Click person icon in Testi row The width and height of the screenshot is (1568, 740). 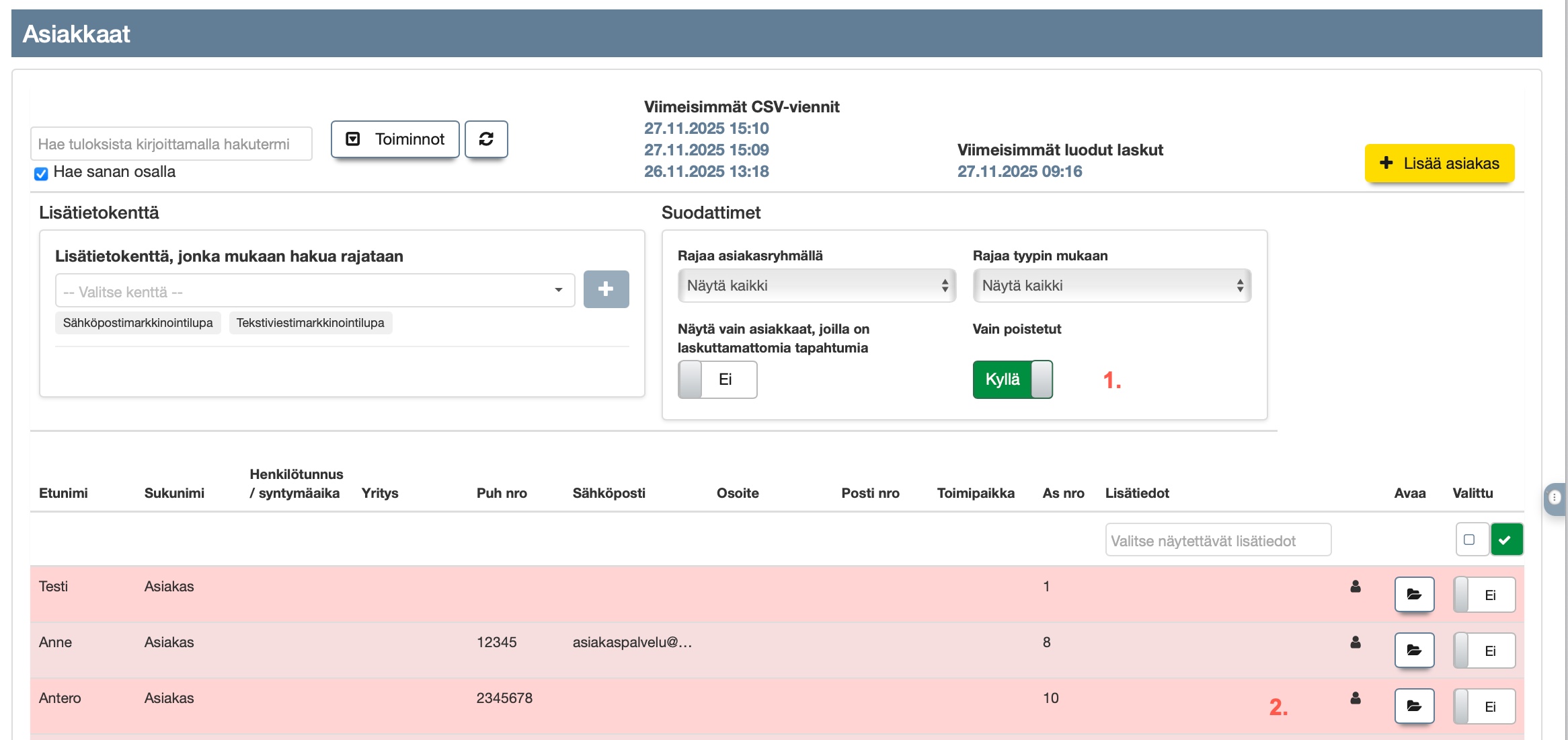coord(1356,587)
